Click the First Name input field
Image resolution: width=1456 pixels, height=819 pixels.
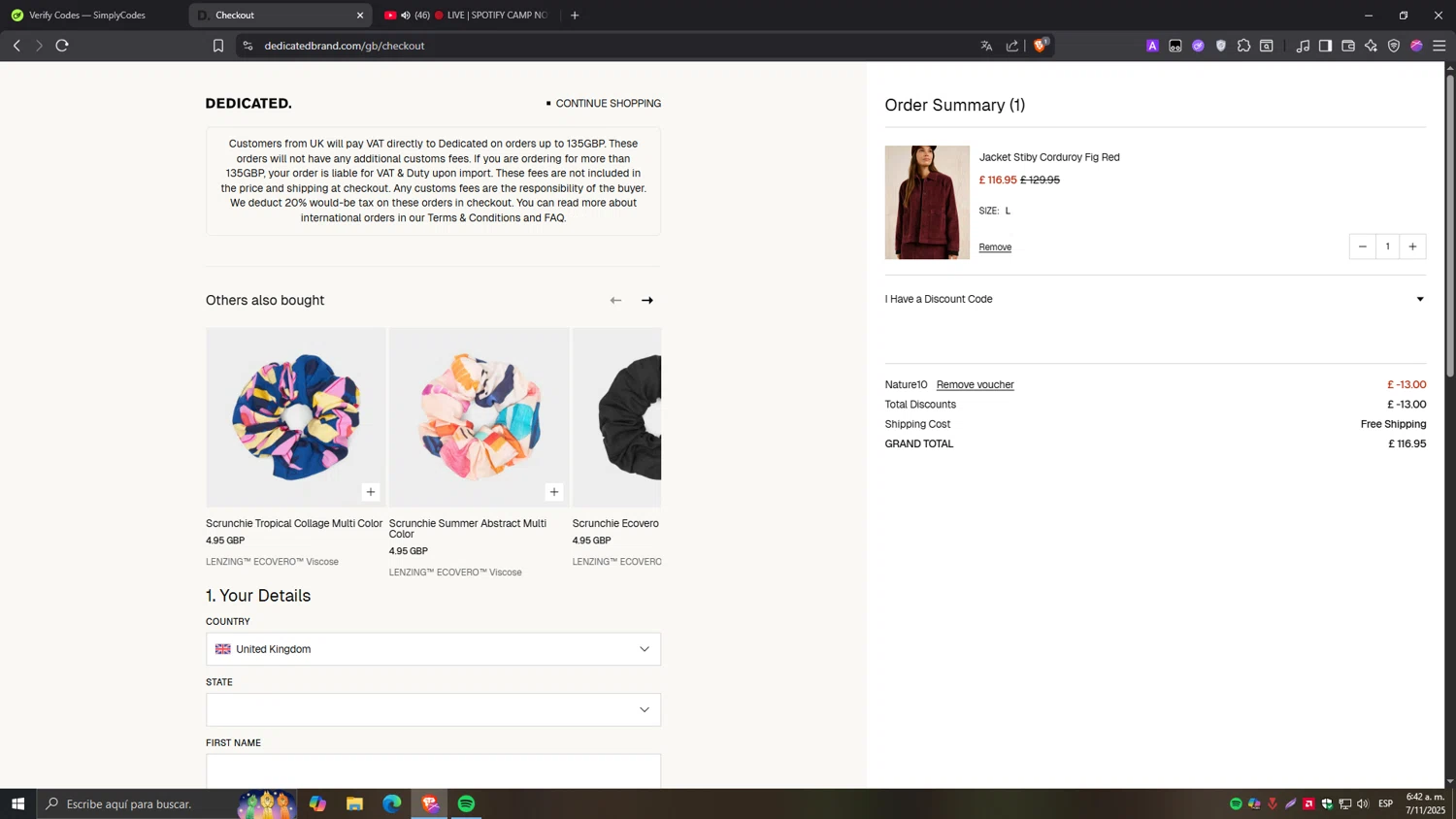click(433, 770)
